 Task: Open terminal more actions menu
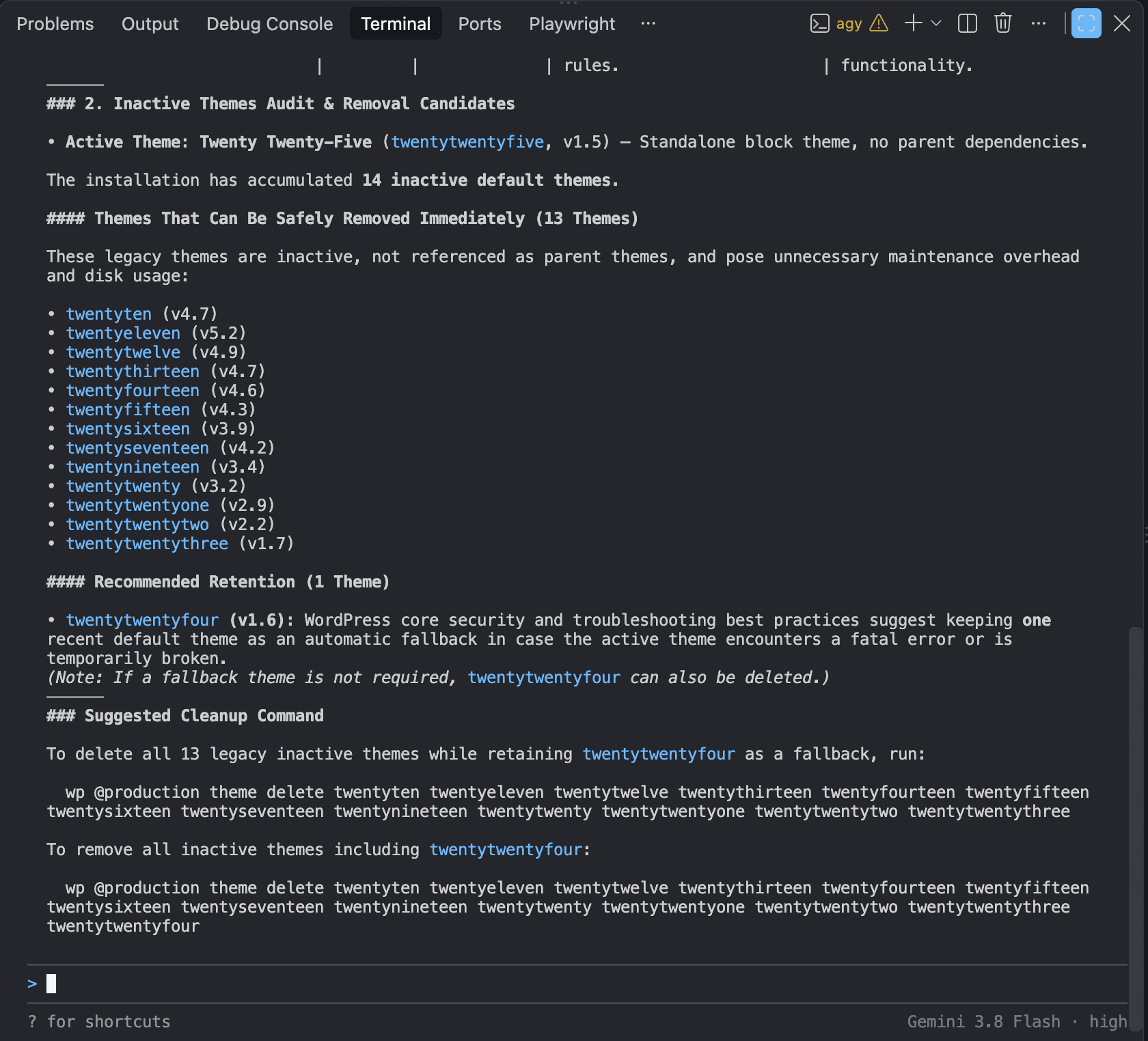coord(1039,24)
